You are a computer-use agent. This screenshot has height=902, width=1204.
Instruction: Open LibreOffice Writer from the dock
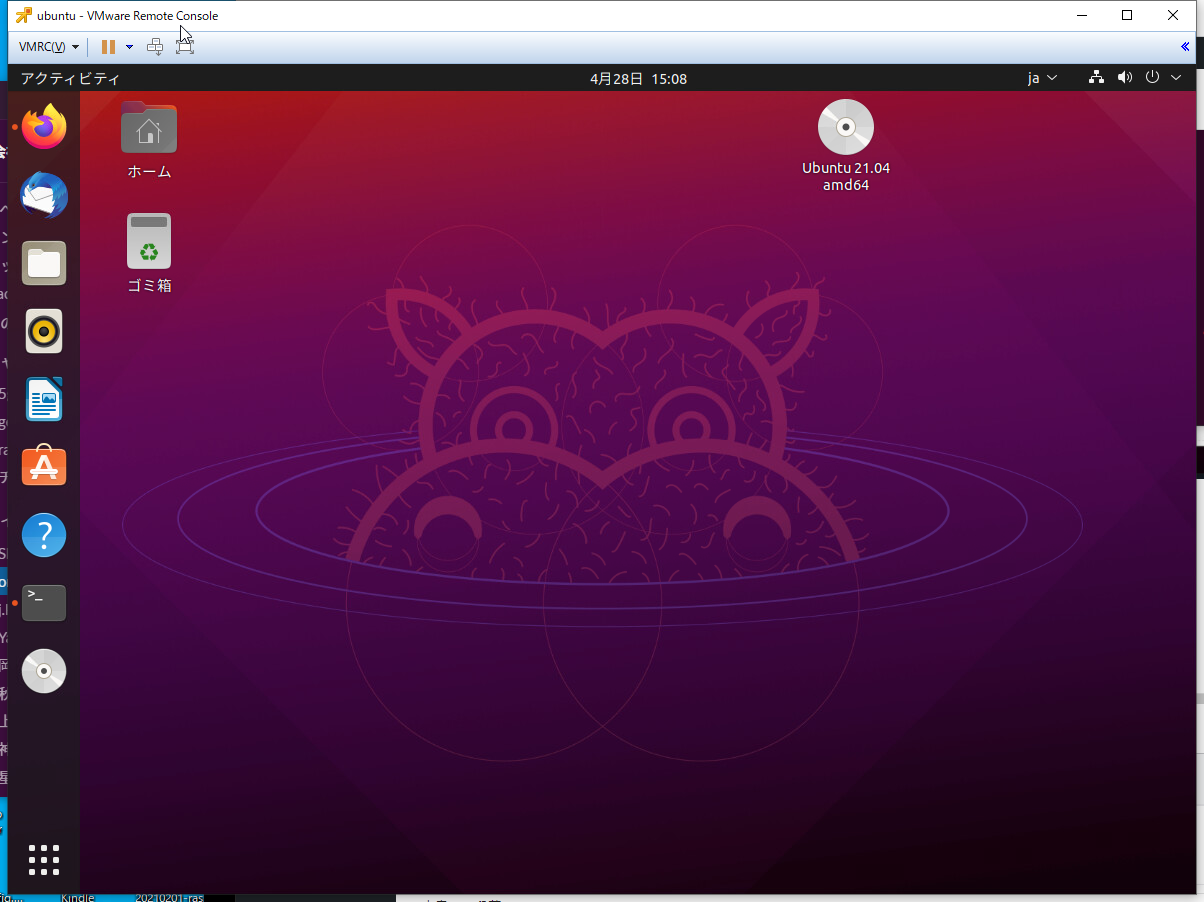[x=44, y=399]
